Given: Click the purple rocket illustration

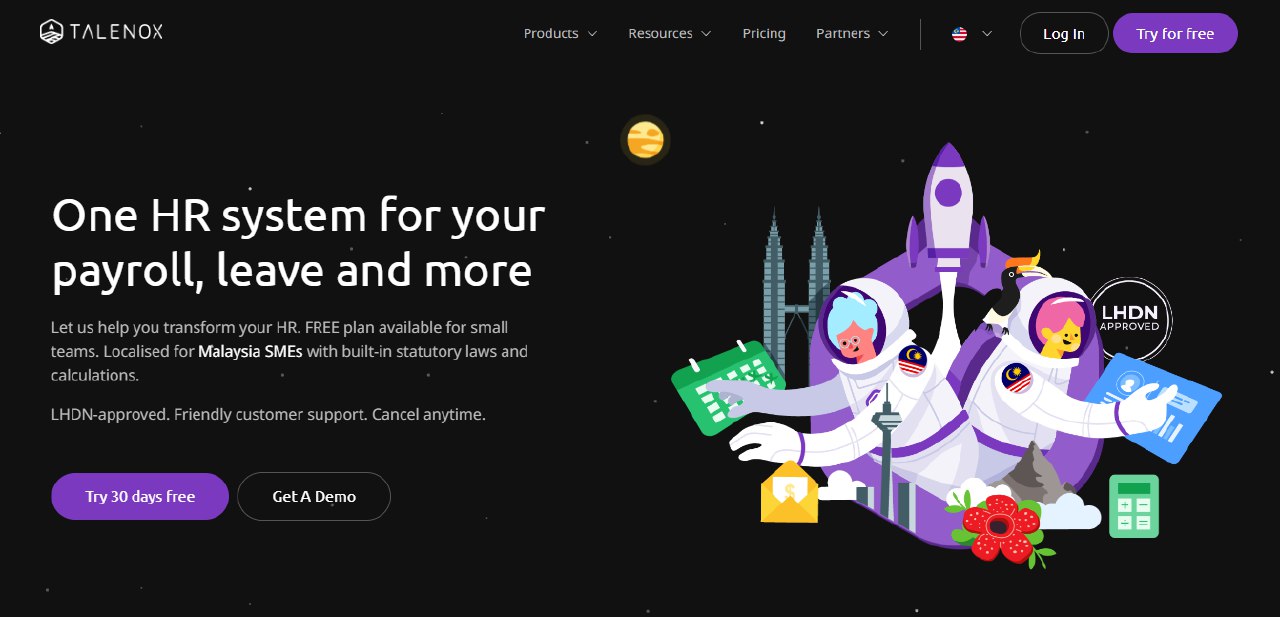Looking at the screenshot, I should [x=947, y=205].
